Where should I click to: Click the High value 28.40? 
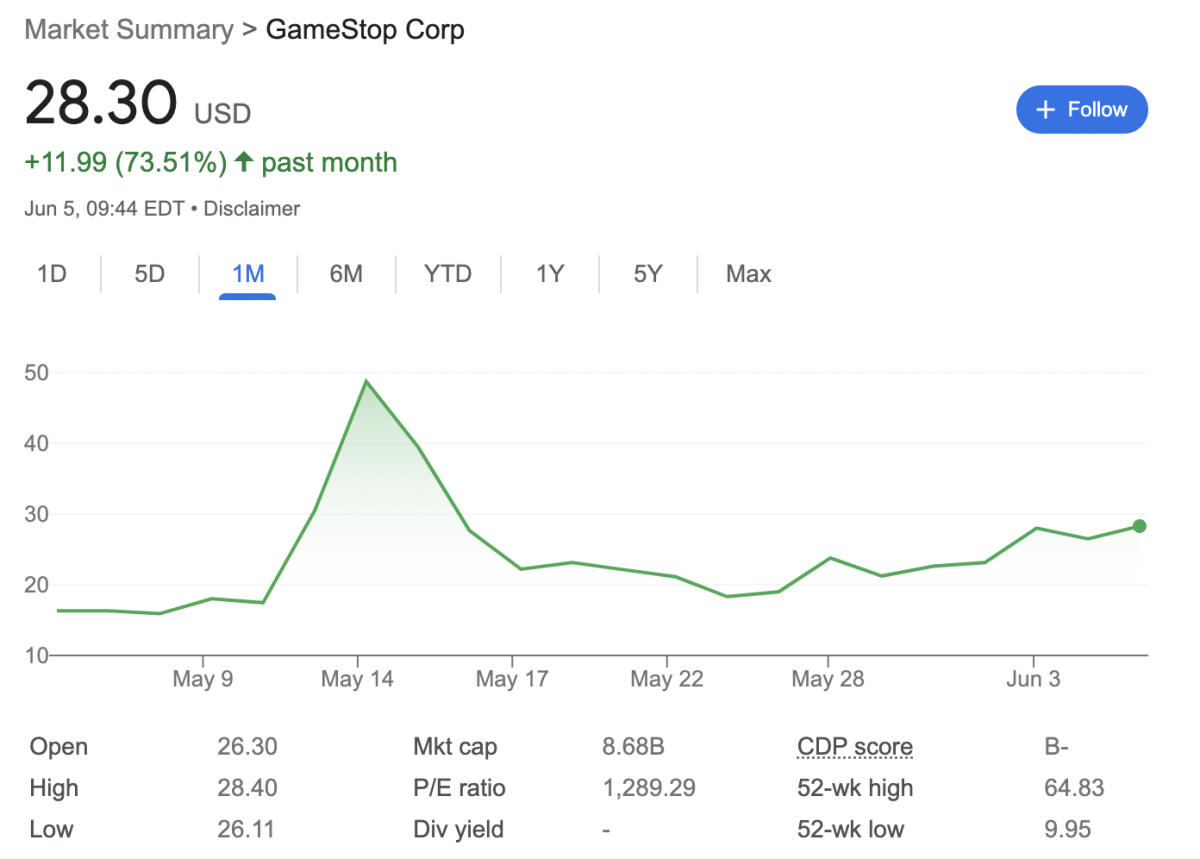coord(247,788)
